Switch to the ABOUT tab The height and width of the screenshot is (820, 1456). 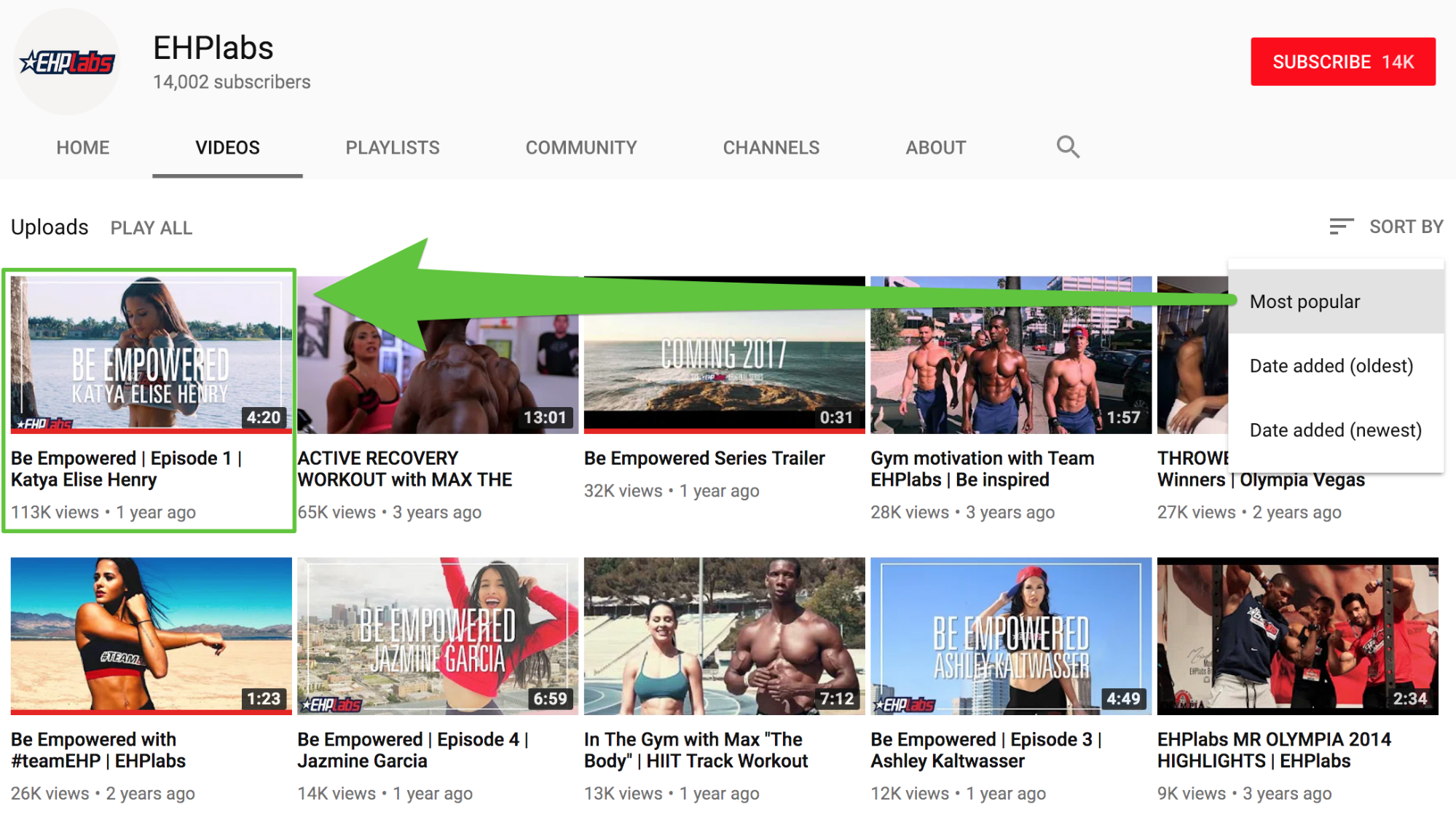[936, 148]
